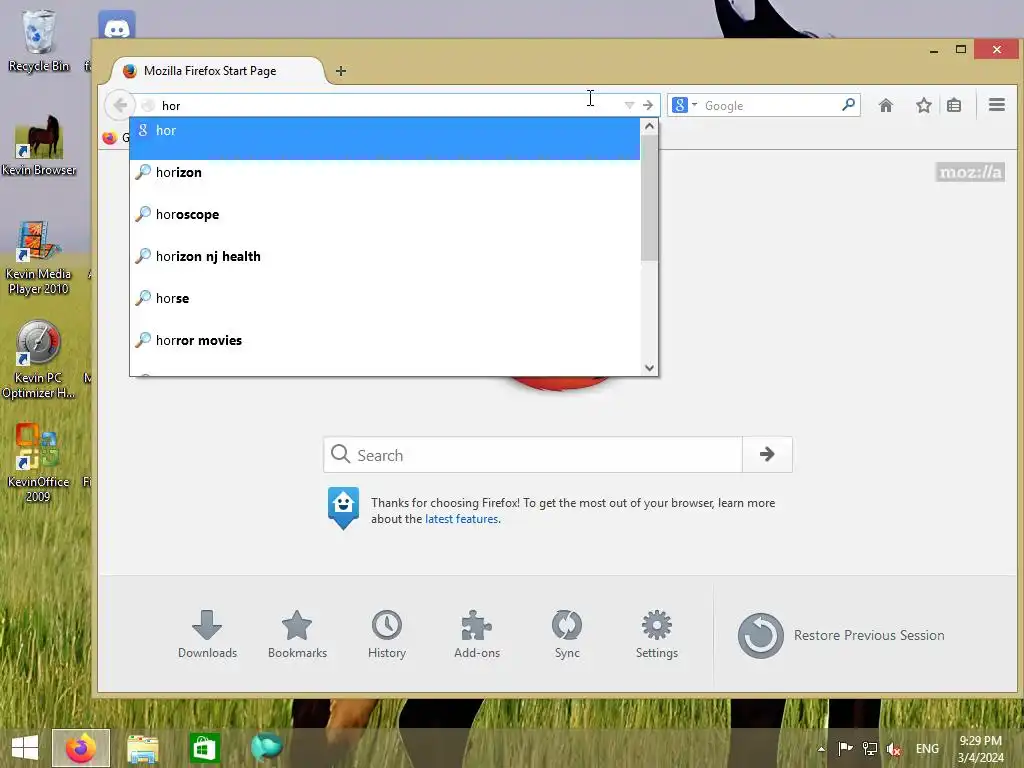Image resolution: width=1024 pixels, height=768 pixels.
Task: Open Kevin Media Player 2010 shortcut
Action: (39, 258)
